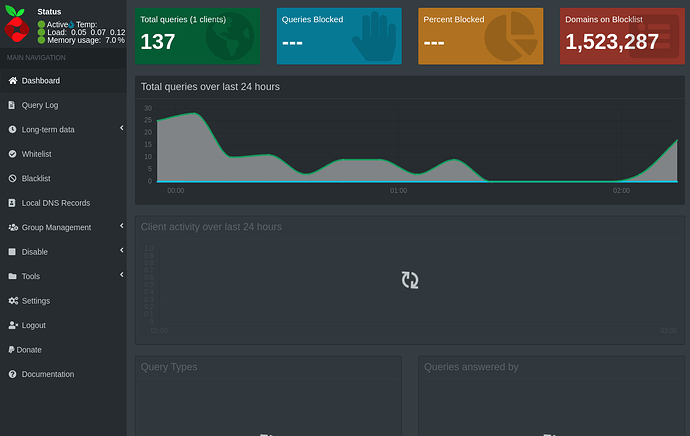690x436 pixels.
Task: Click the temperature flame icon
Action: tap(71, 25)
